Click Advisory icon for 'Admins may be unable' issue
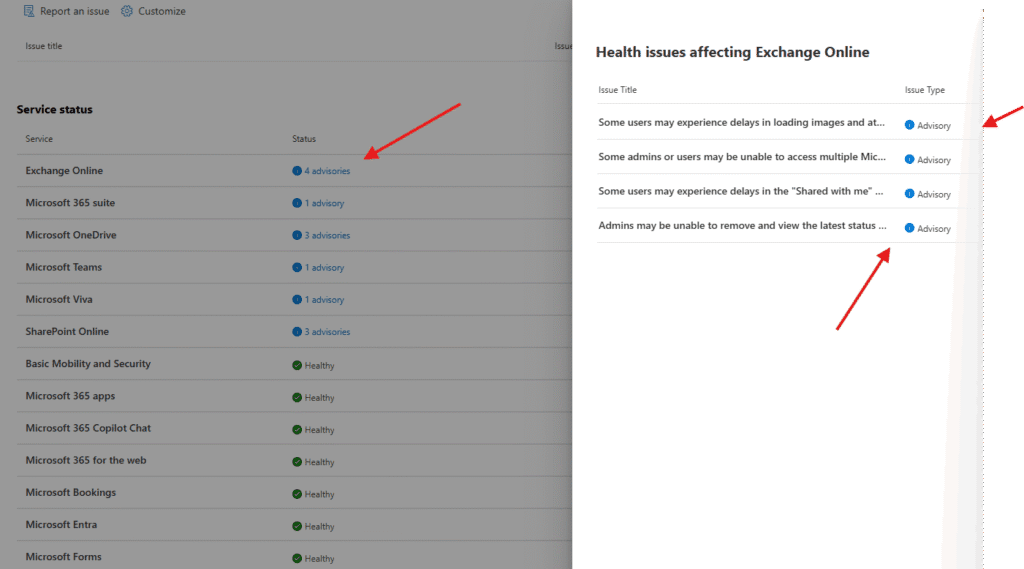1024x569 pixels. click(x=909, y=228)
